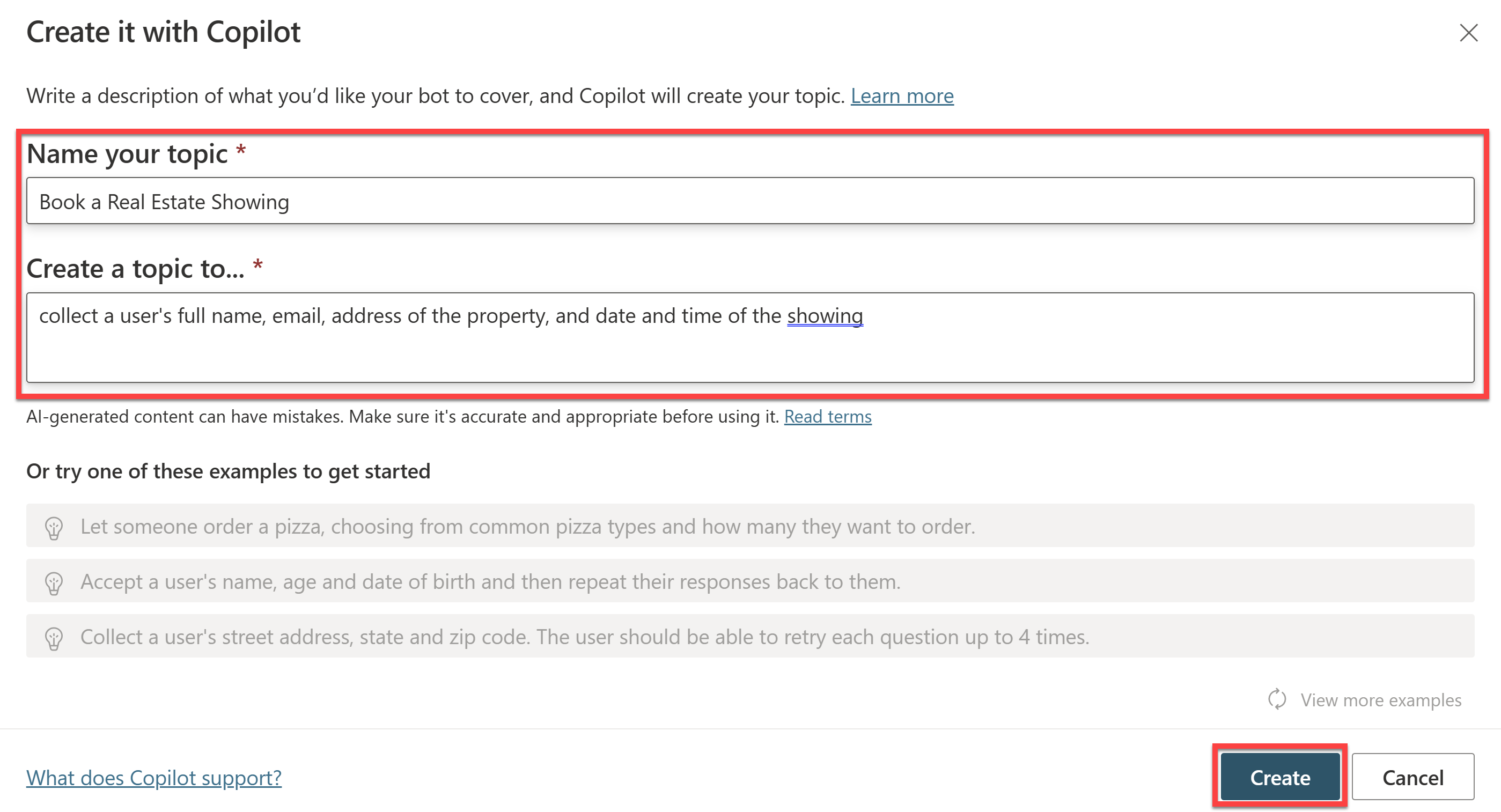The image size is (1501, 812).
Task: Click the lightbulb icon beside street address example
Action: pyautogui.click(x=54, y=638)
